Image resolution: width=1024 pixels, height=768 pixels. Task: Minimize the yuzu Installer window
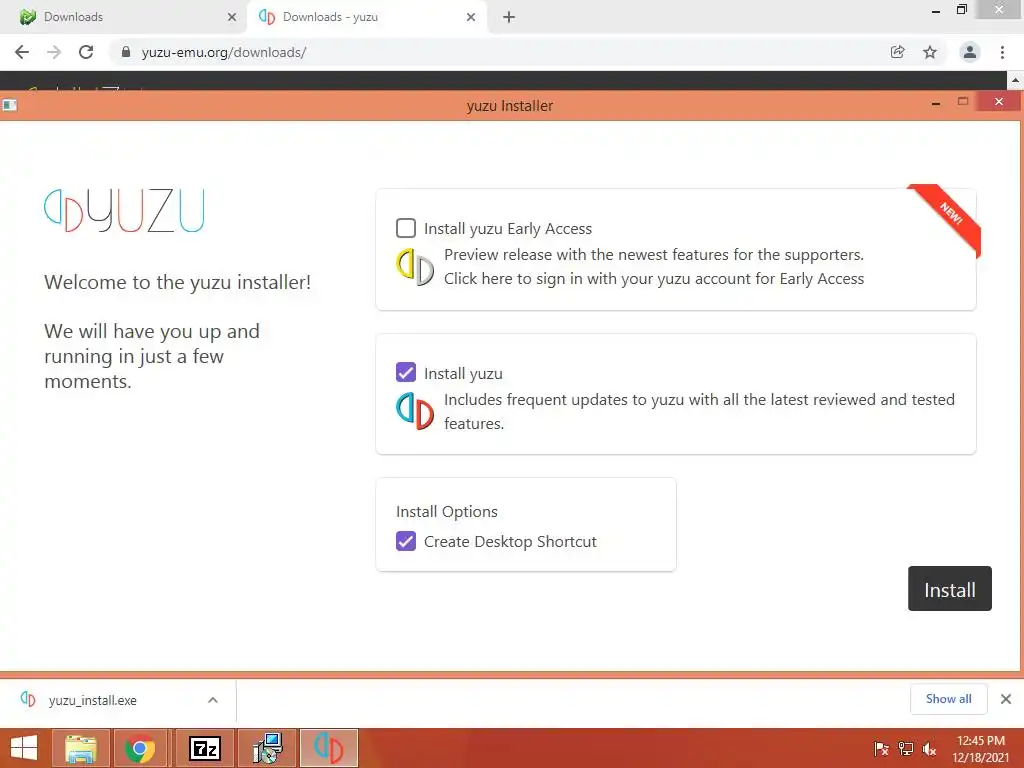(936, 103)
